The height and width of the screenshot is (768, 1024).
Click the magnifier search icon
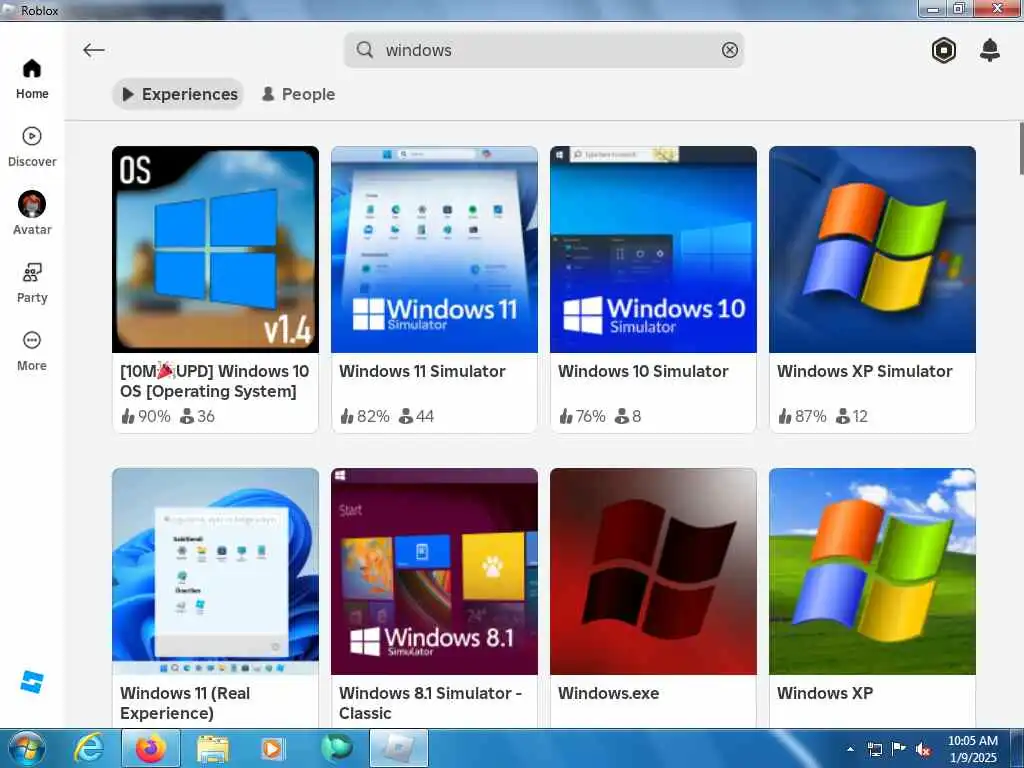pyautogui.click(x=364, y=50)
